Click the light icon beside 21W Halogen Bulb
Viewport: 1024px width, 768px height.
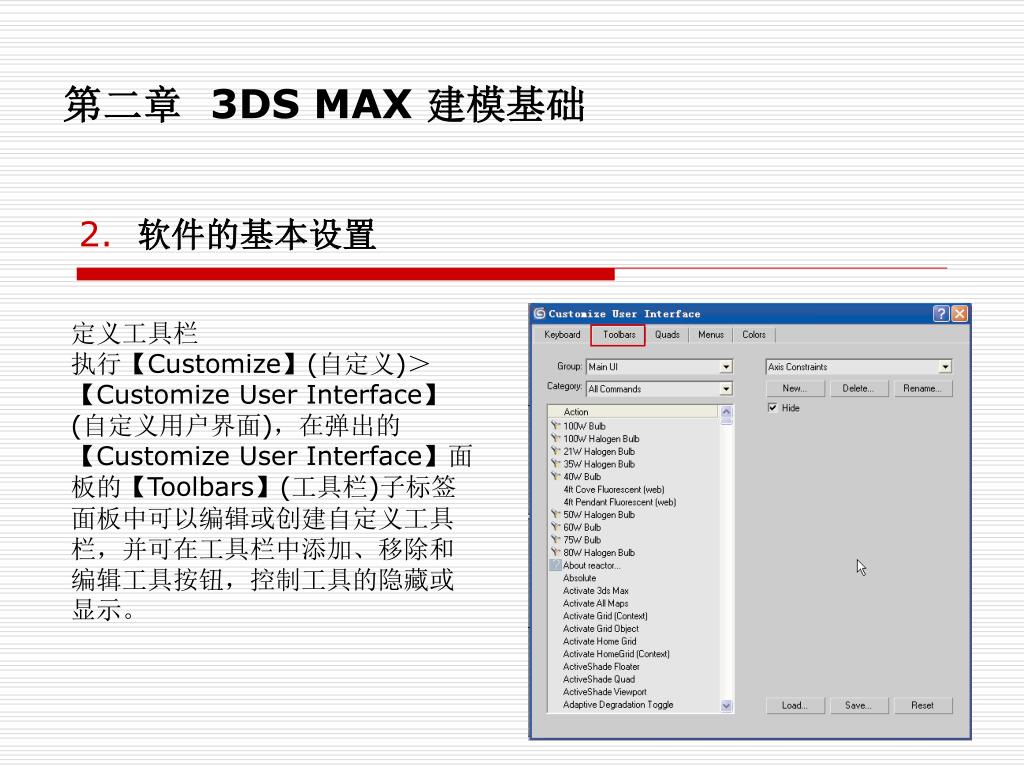pyautogui.click(x=555, y=451)
